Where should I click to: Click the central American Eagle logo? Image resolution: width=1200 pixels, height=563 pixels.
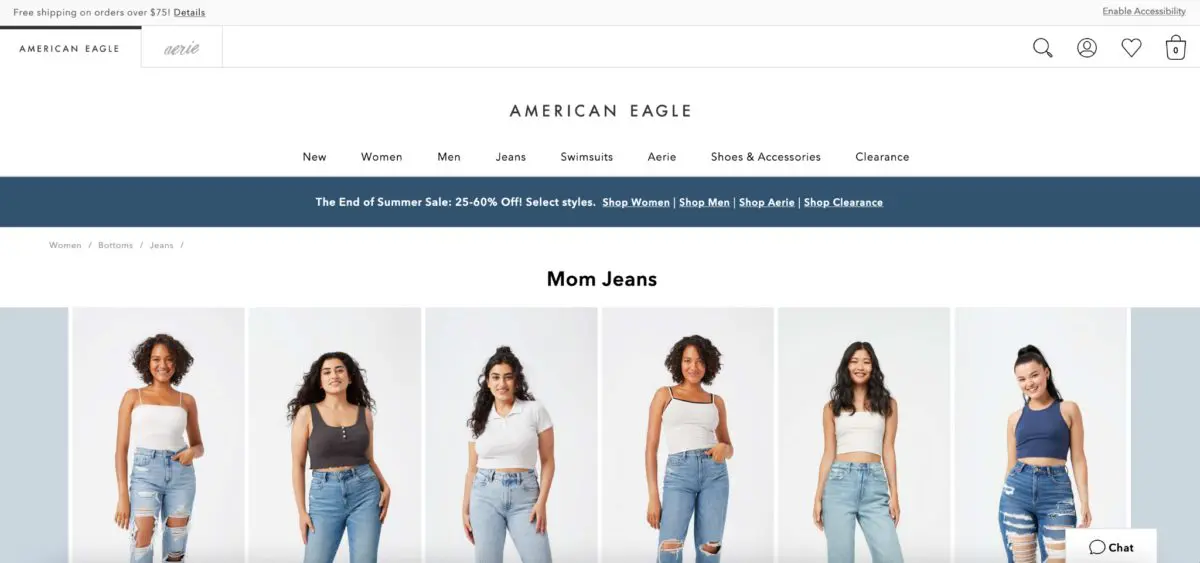[600, 111]
